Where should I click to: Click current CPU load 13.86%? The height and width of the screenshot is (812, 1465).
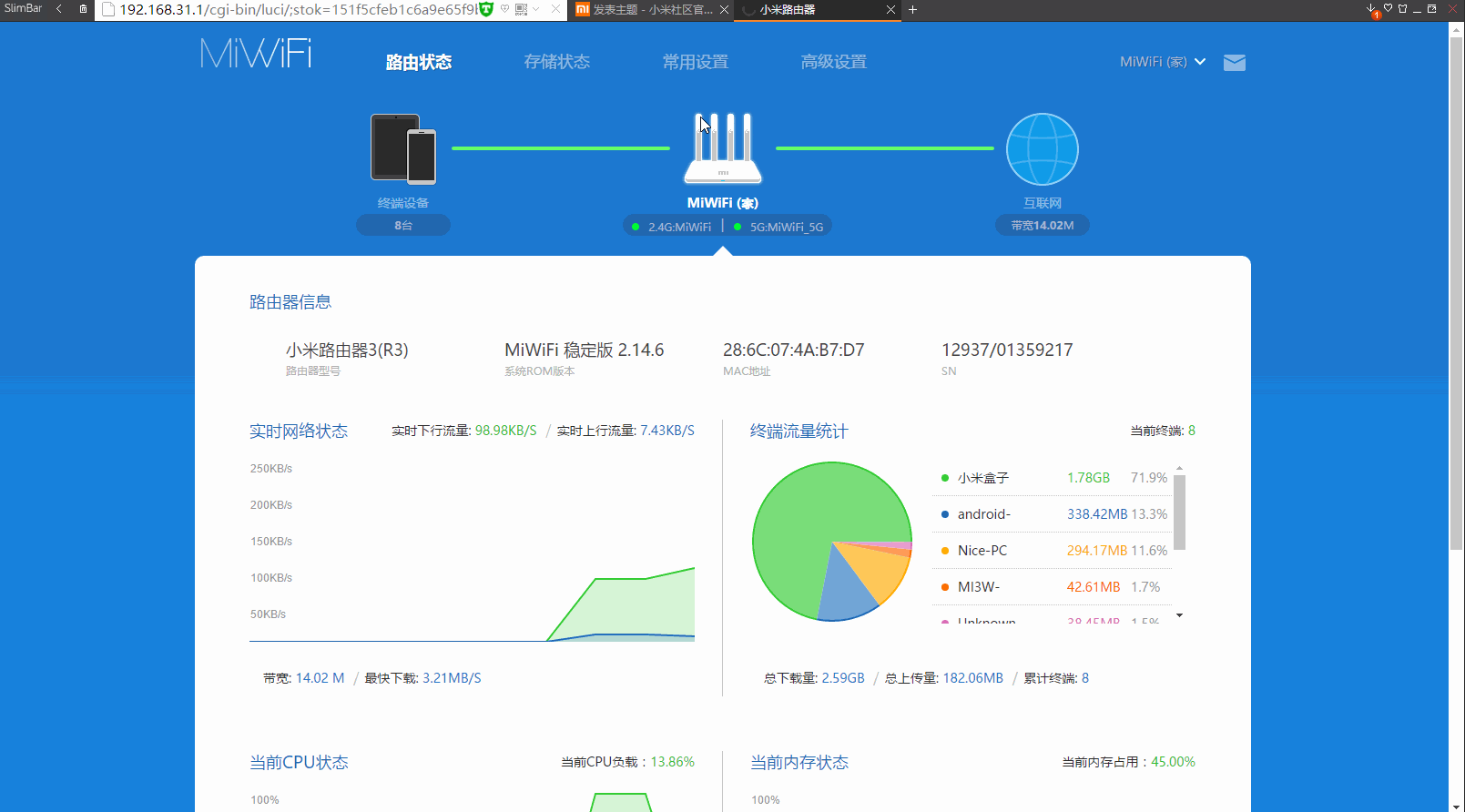click(673, 762)
